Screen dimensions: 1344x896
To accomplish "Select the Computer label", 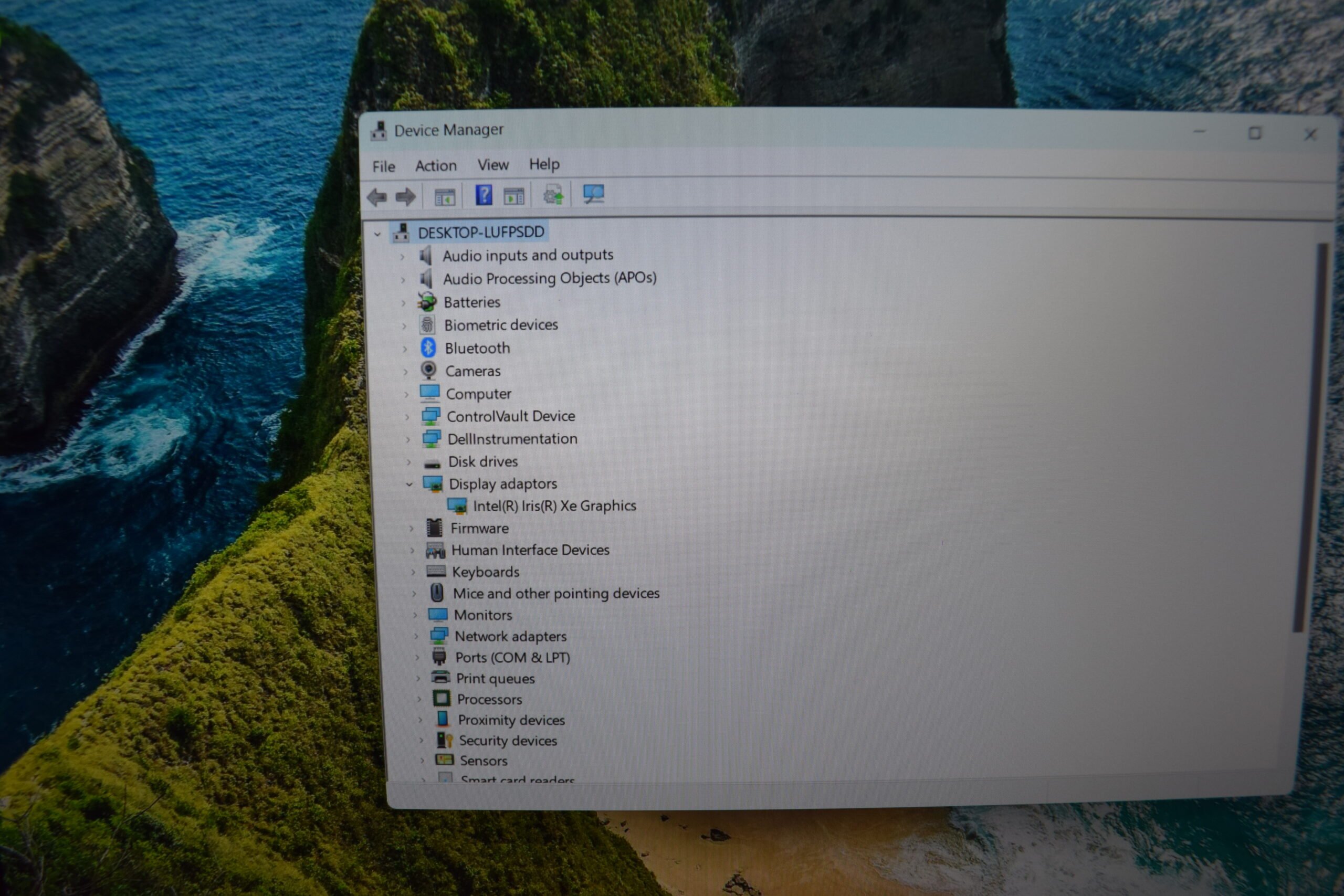I will point(478,394).
